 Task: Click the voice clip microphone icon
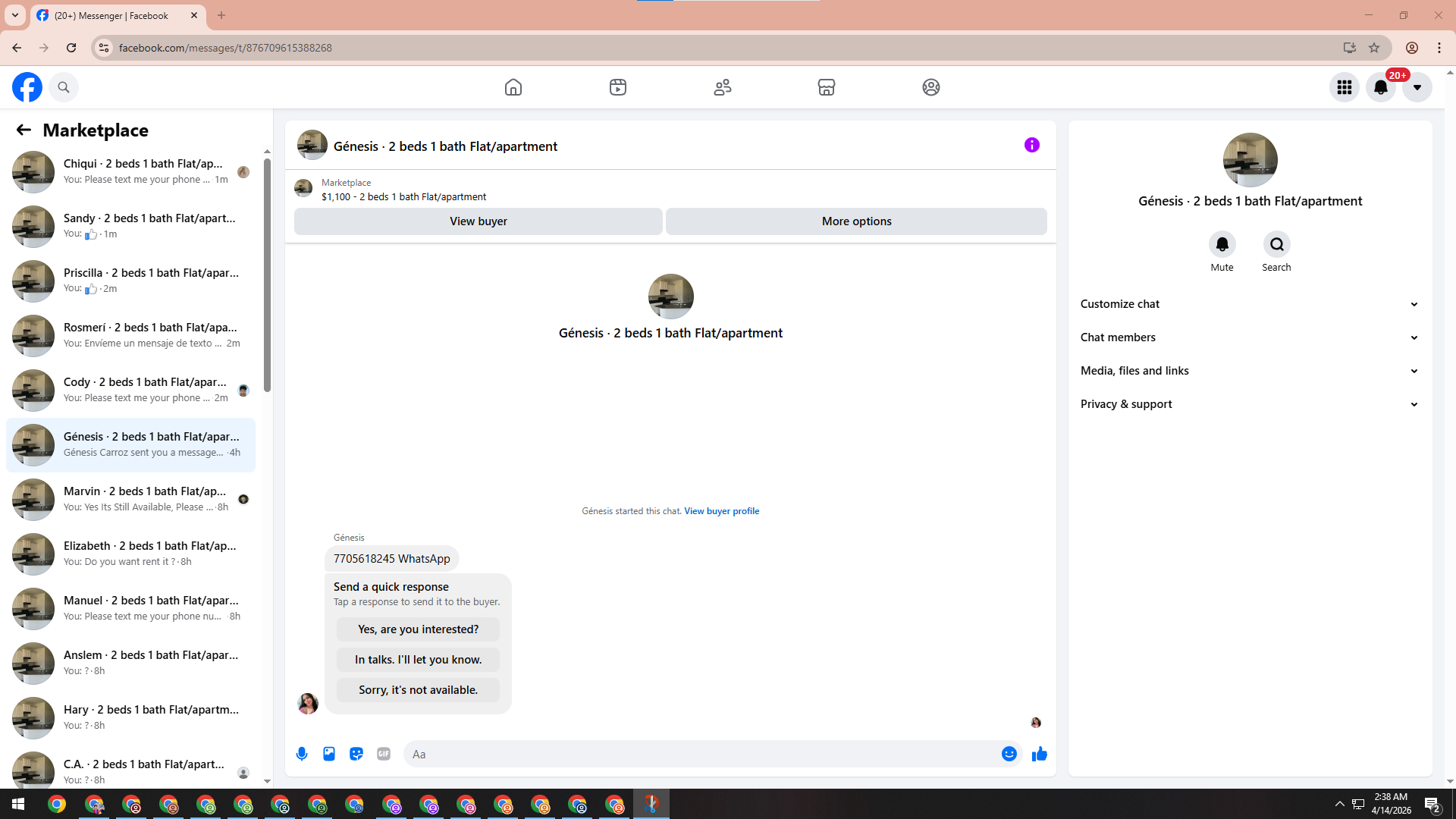[x=302, y=754]
